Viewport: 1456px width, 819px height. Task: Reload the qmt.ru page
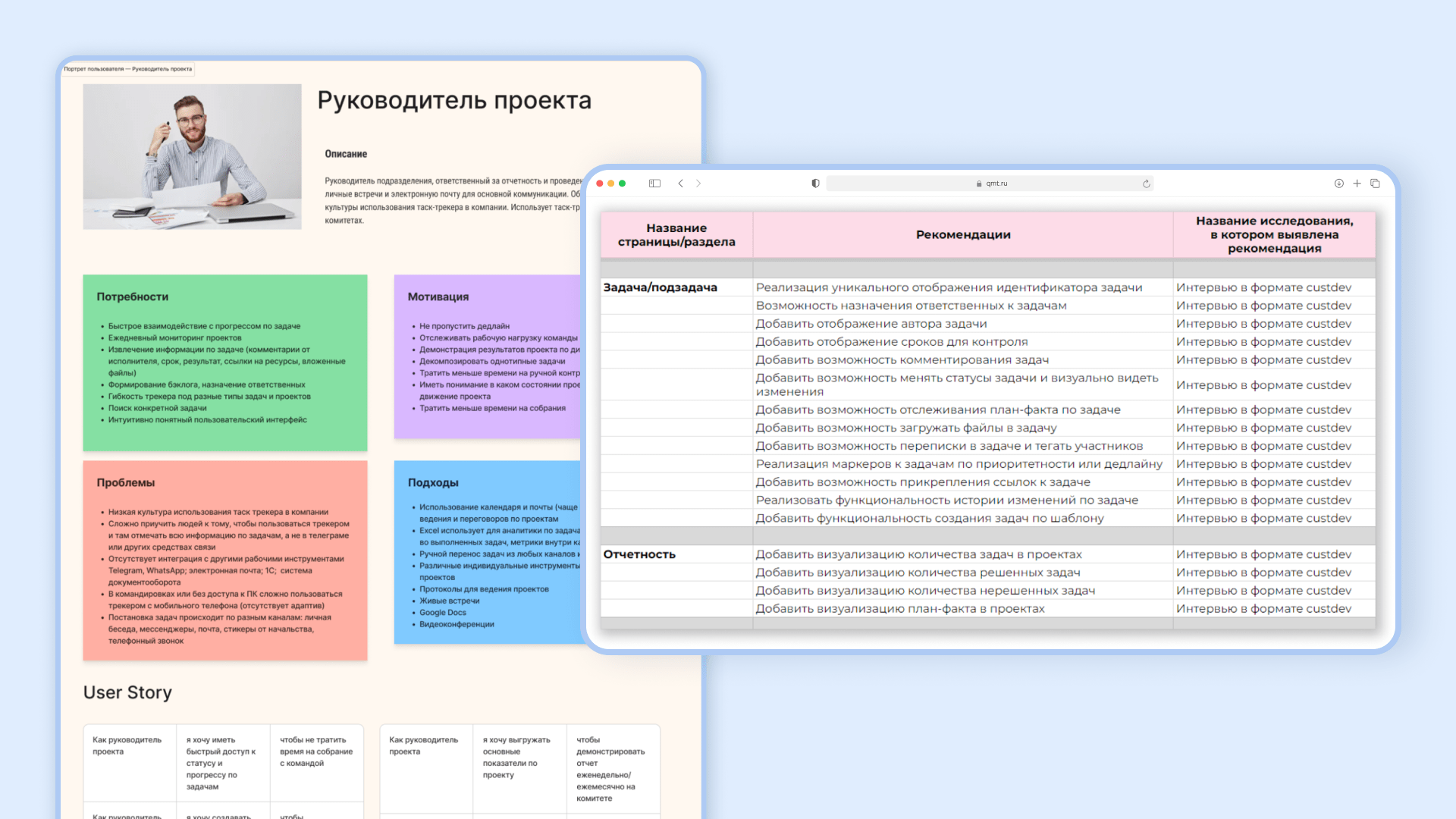[1146, 184]
